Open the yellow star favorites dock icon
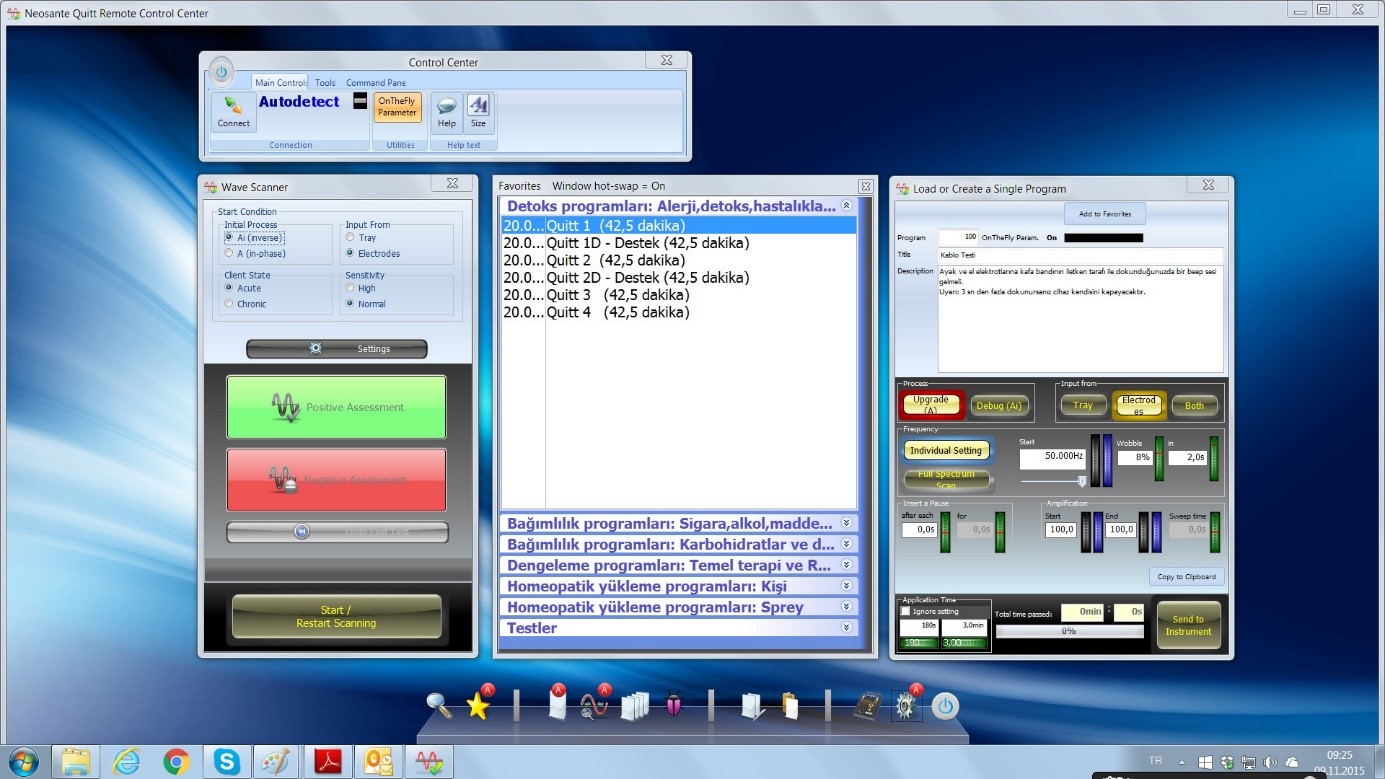The height and width of the screenshot is (779, 1385). [479, 705]
